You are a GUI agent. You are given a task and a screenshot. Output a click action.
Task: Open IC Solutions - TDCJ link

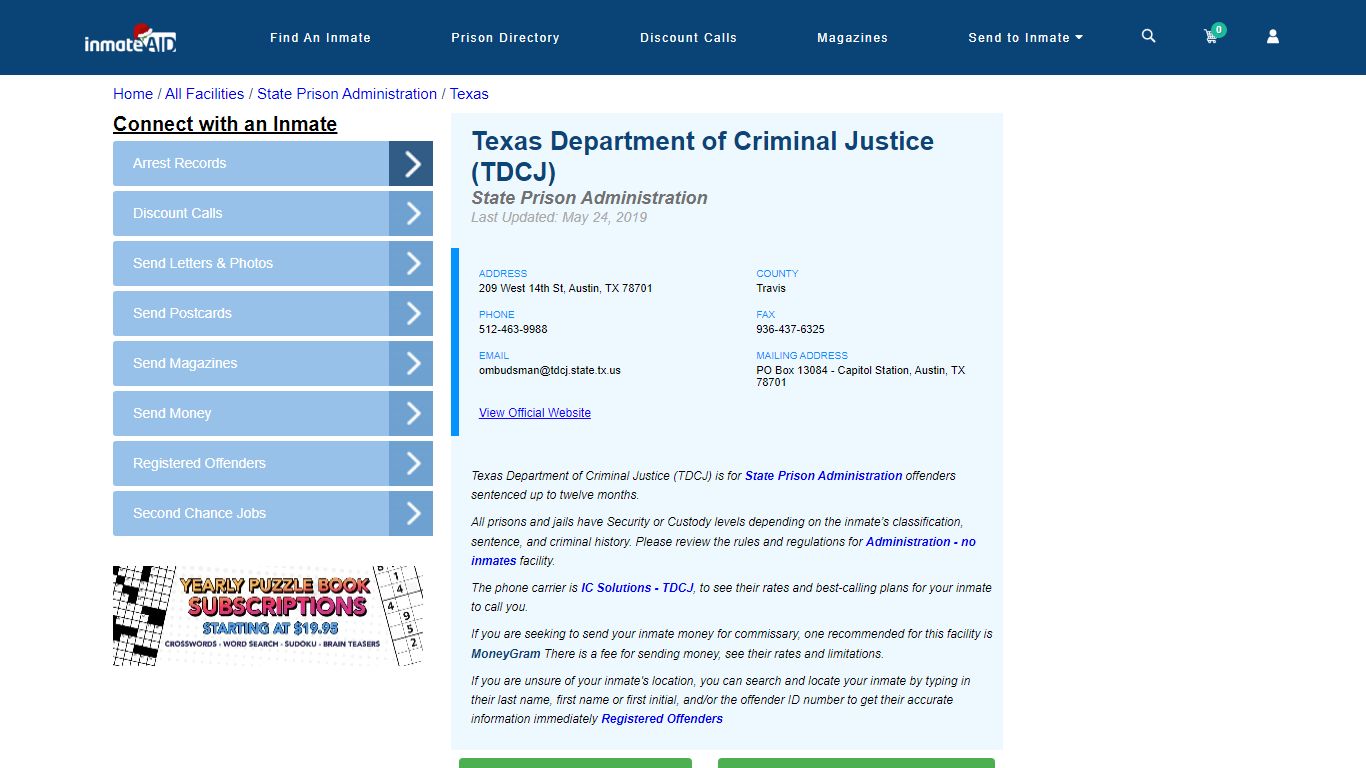tap(637, 588)
